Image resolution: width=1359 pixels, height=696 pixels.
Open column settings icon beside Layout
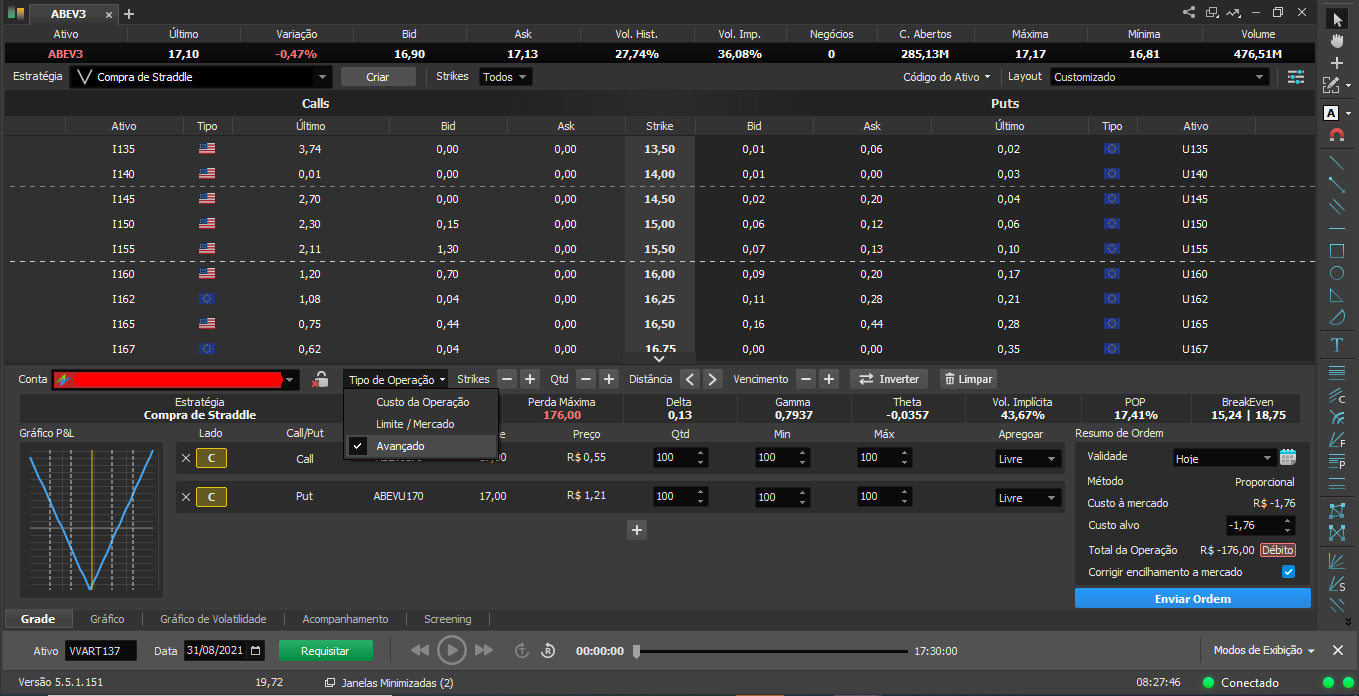(1296, 77)
